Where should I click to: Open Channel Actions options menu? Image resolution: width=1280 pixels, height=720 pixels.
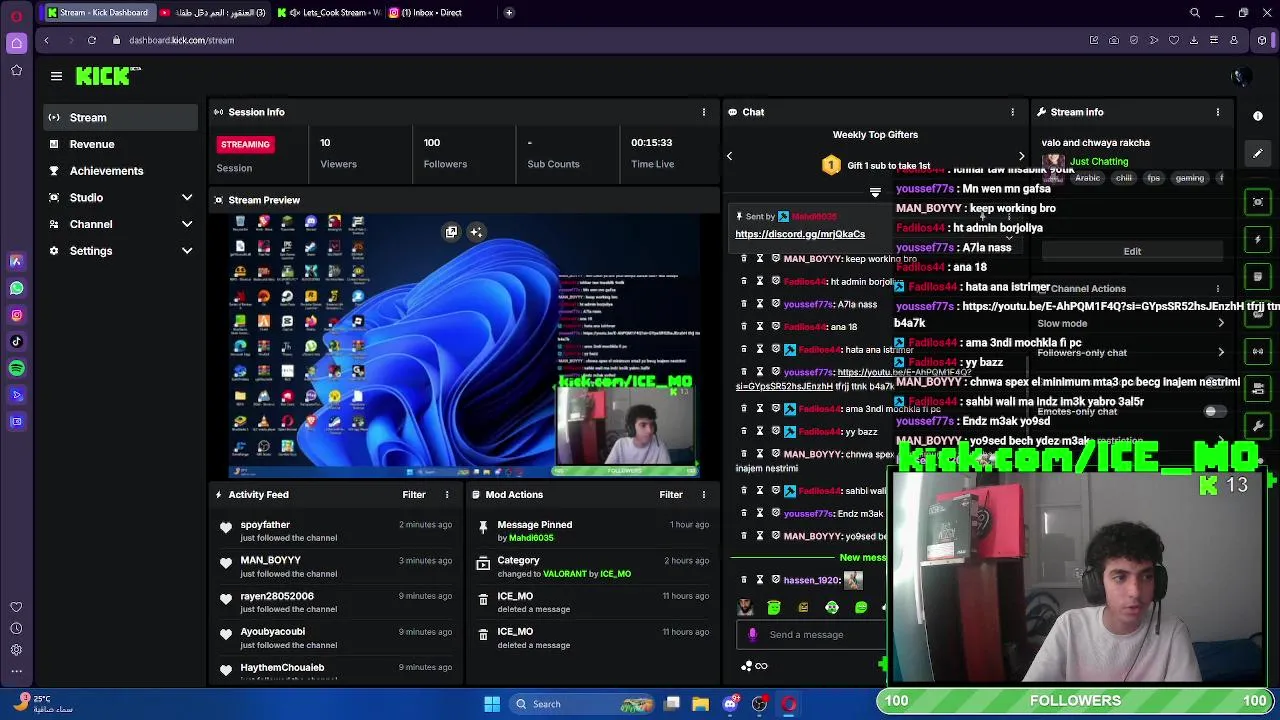pos(1218,288)
